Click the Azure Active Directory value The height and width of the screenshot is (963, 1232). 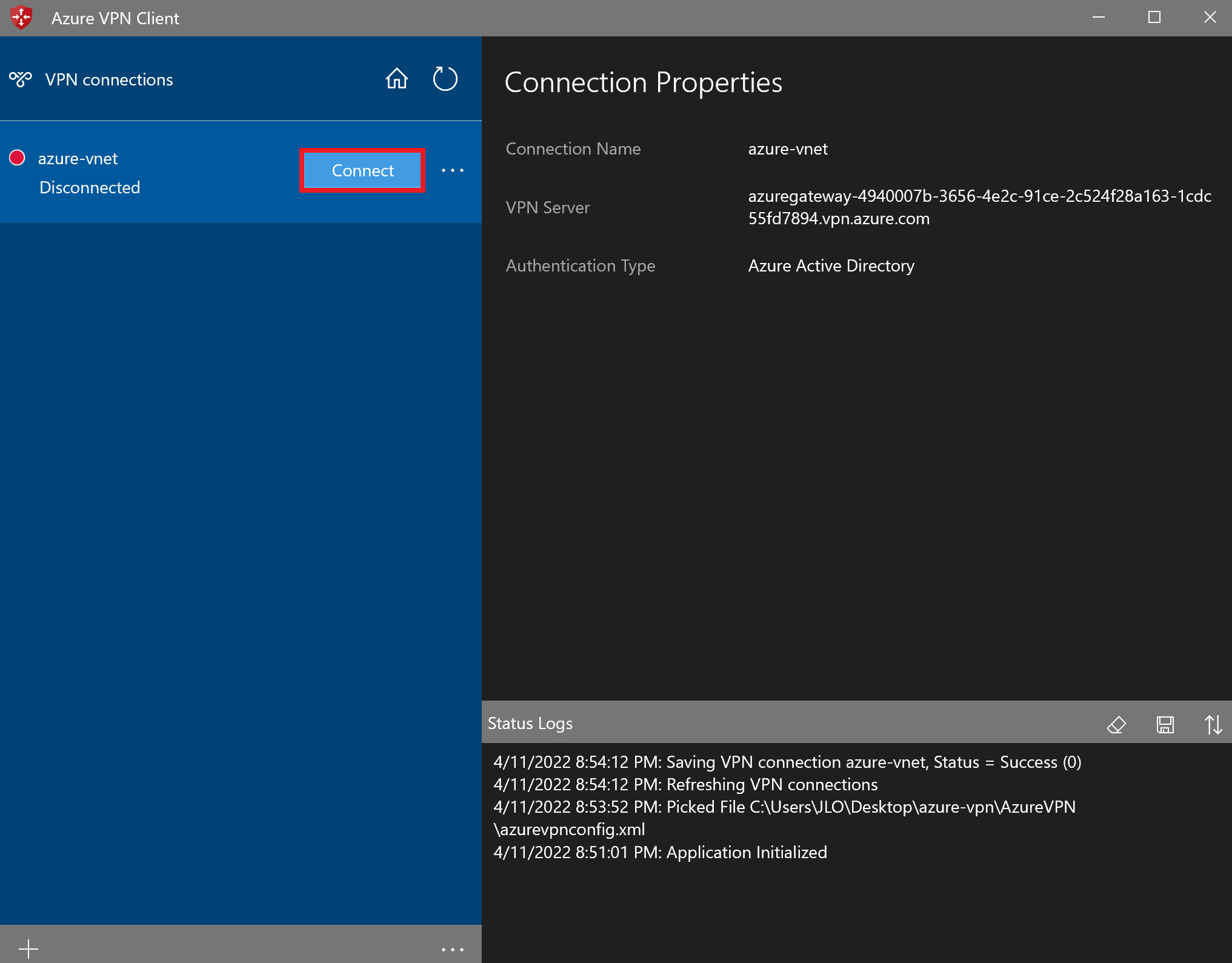(831, 265)
